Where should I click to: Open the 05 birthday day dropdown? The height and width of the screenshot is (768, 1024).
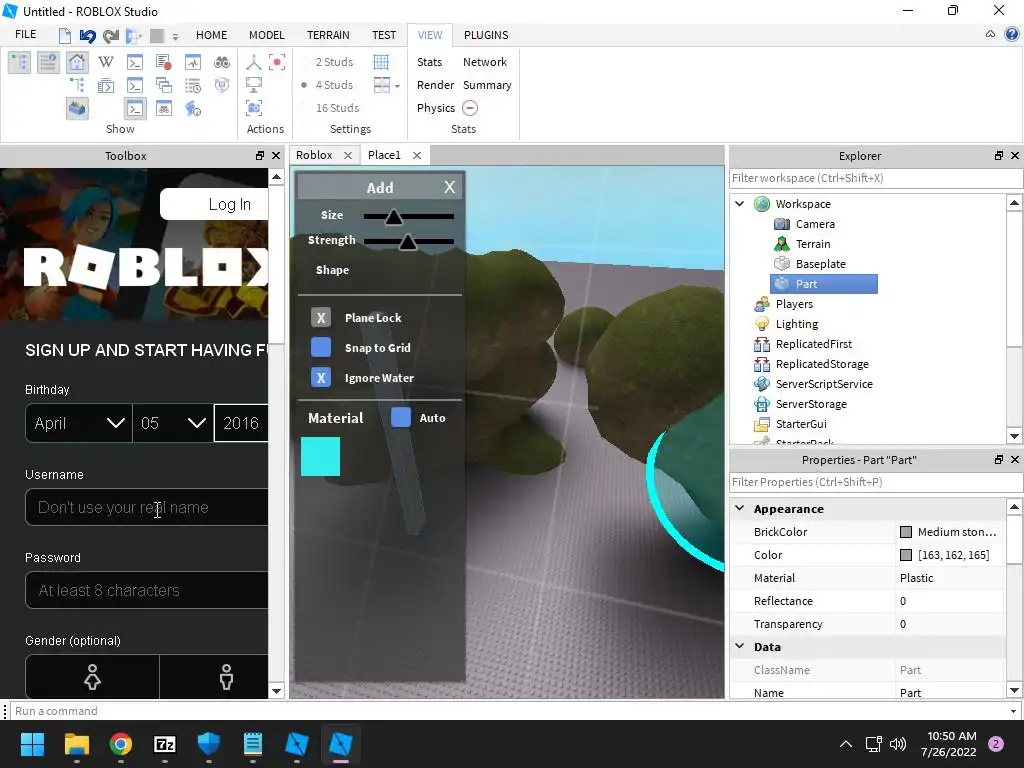(x=173, y=423)
